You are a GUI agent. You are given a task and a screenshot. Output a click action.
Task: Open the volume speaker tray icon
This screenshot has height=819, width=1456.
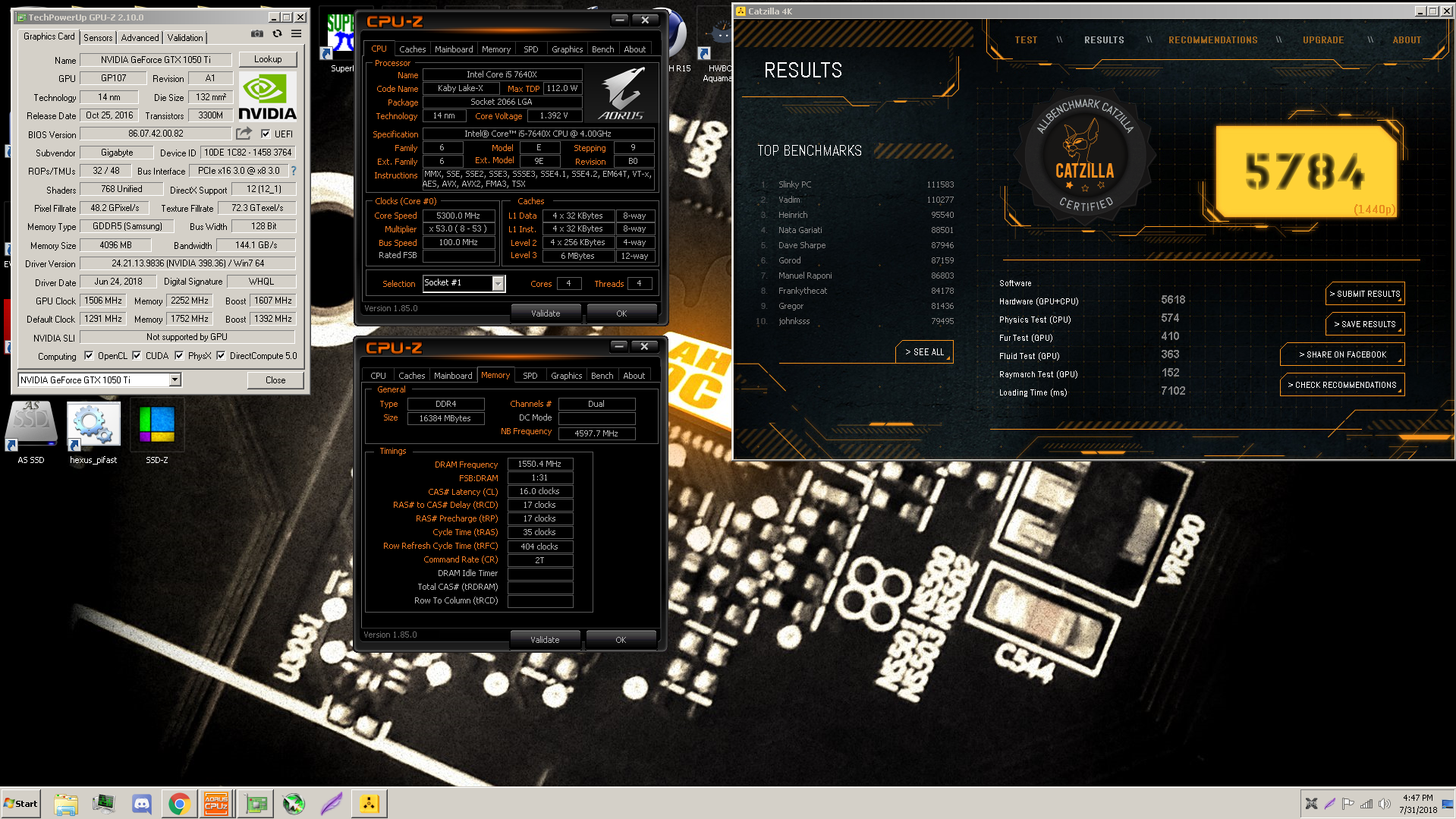tap(1385, 803)
